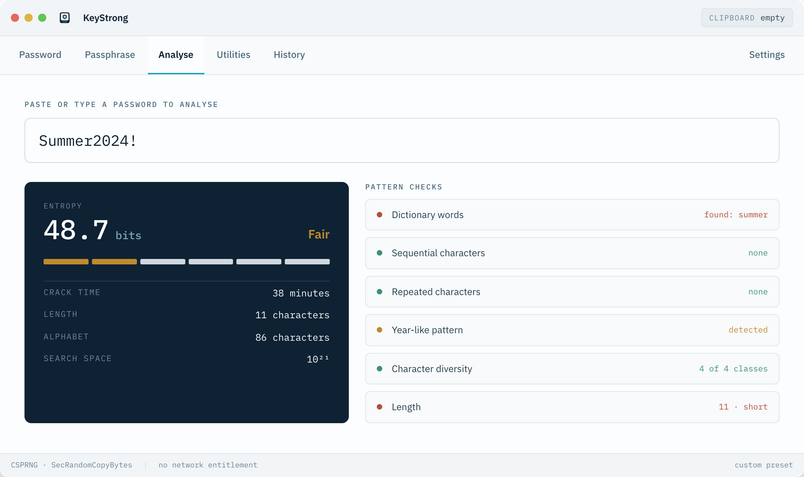Click the PATTERN CHECKS heading
Screen dimensions: 804x477
coord(404,187)
